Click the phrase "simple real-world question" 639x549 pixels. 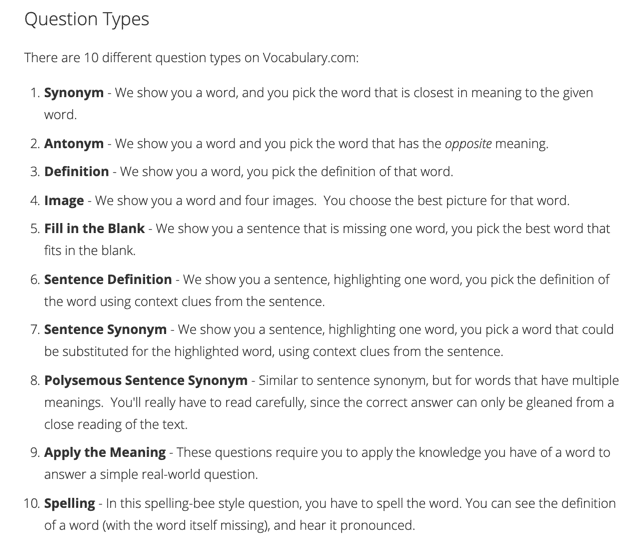179,475
